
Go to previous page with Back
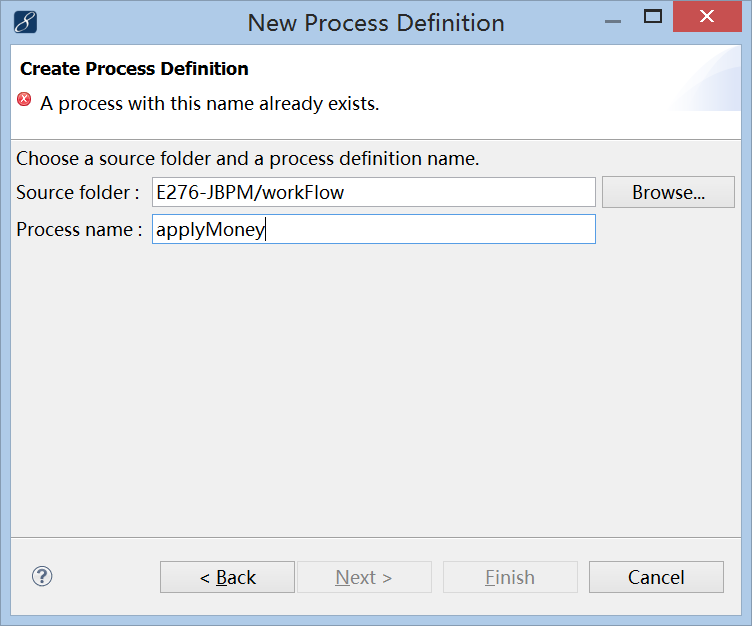tap(227, 577)
